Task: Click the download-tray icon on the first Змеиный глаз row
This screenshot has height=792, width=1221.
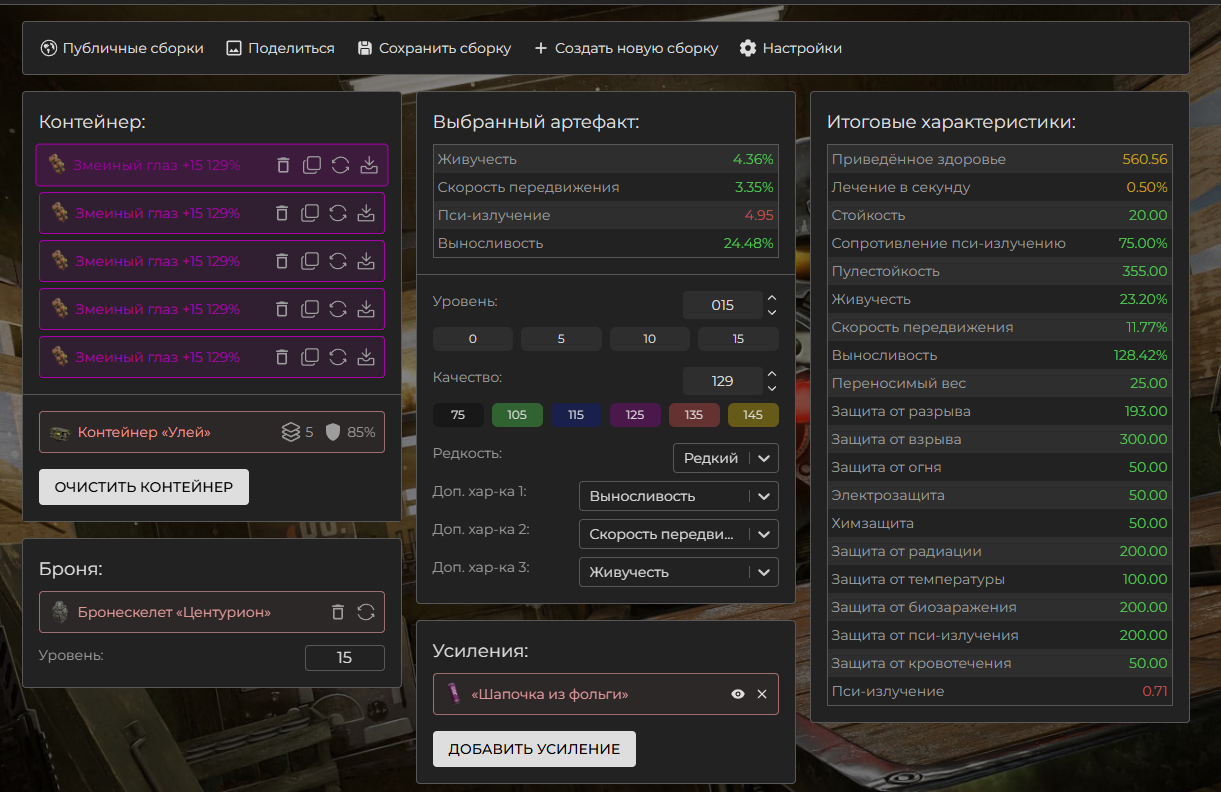Action: [368, 165]
